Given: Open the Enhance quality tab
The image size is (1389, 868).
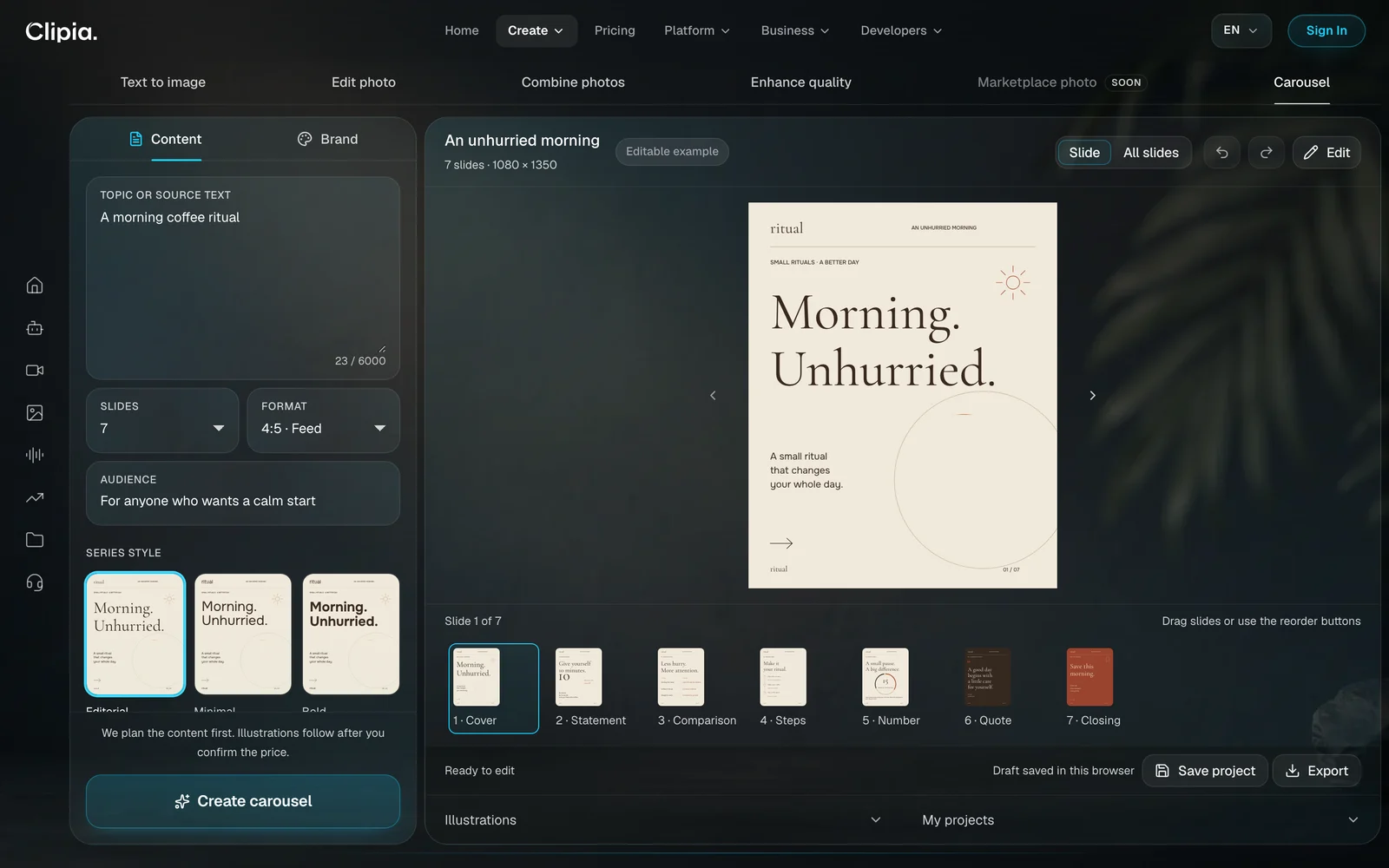Looking at the screenshot, I should (801, 82).
